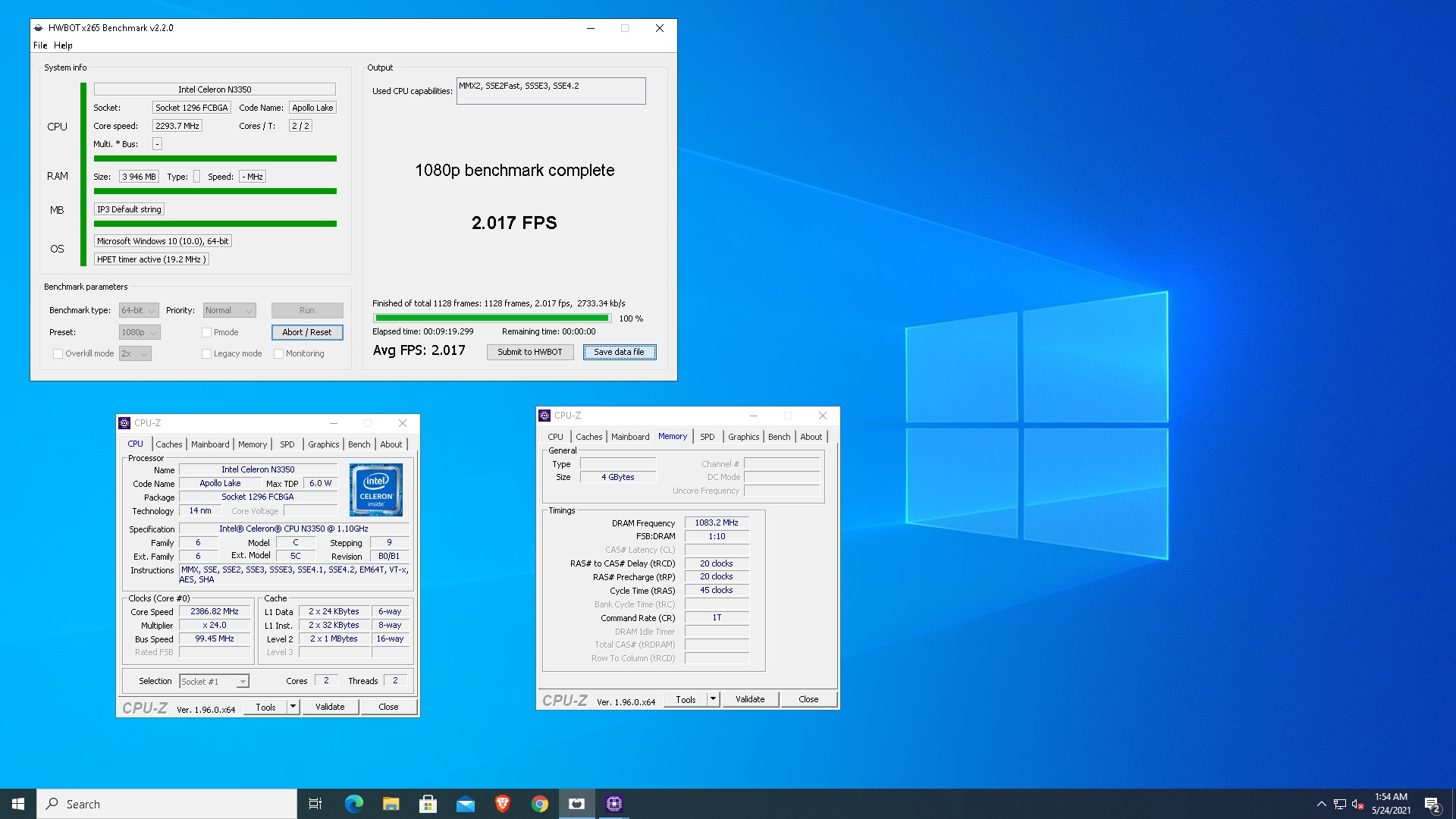Select Bench tab in left CPU-Z

coord(359,444)
